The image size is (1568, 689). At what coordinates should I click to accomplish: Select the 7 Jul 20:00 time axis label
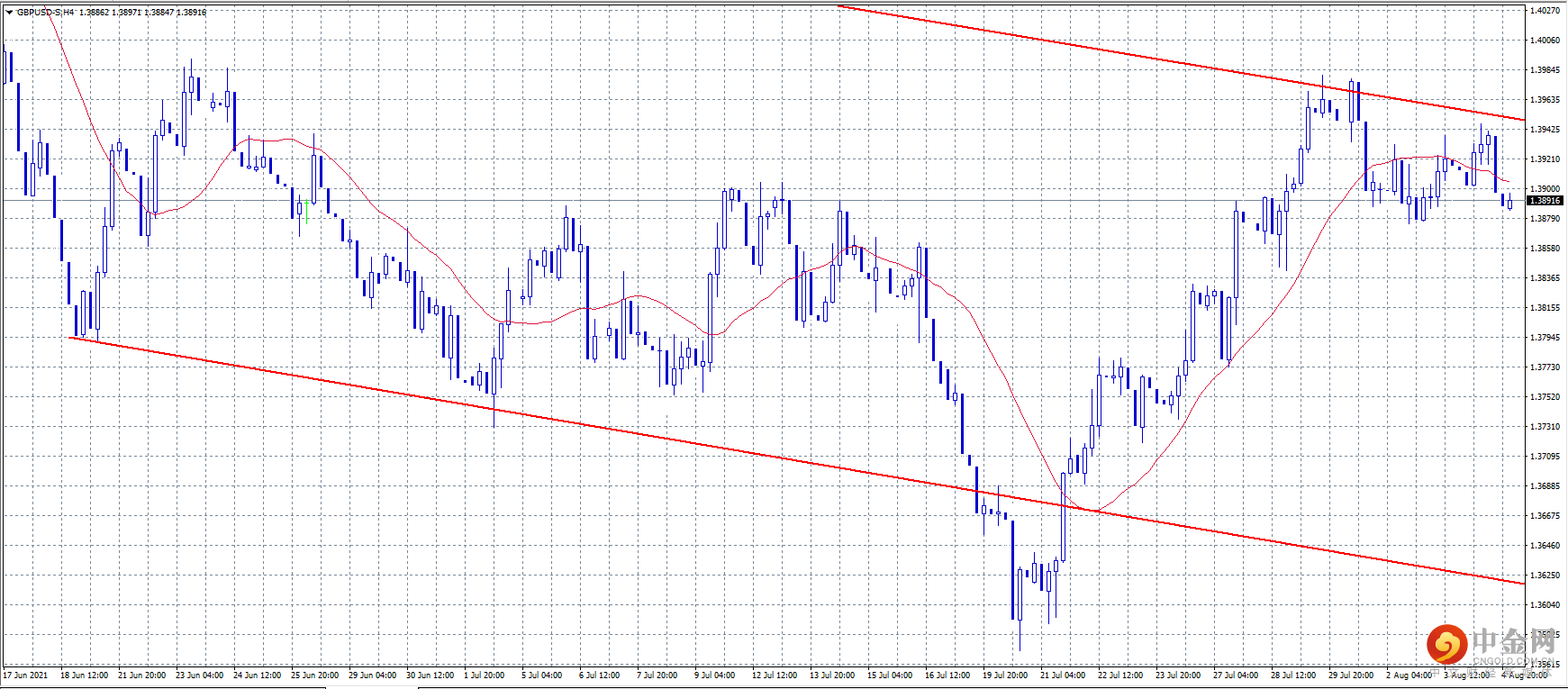tap(657, 675)
